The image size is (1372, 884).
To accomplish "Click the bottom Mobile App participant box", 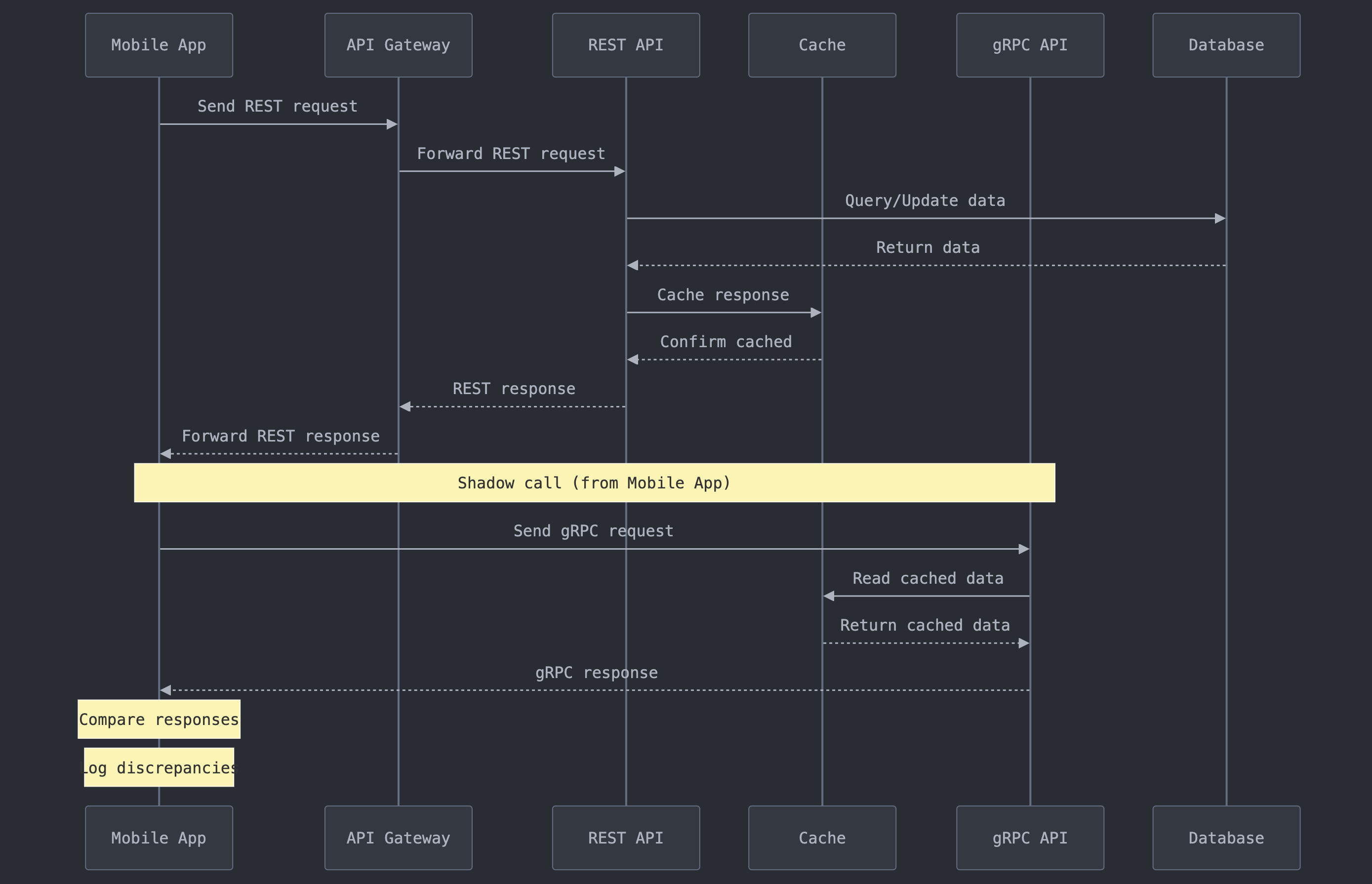I will pos(159,838).
